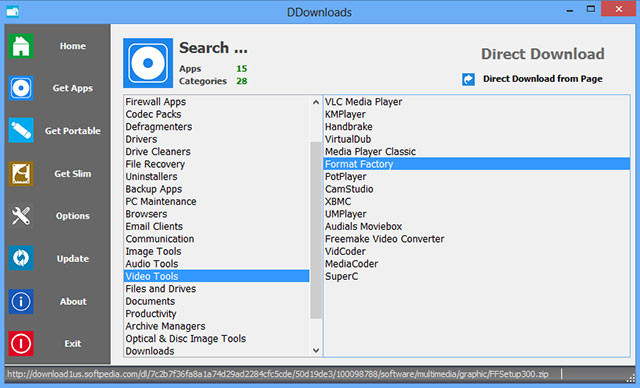Click the Get Portable USB stick icon
Screen dimensions: 640x388
21,130
